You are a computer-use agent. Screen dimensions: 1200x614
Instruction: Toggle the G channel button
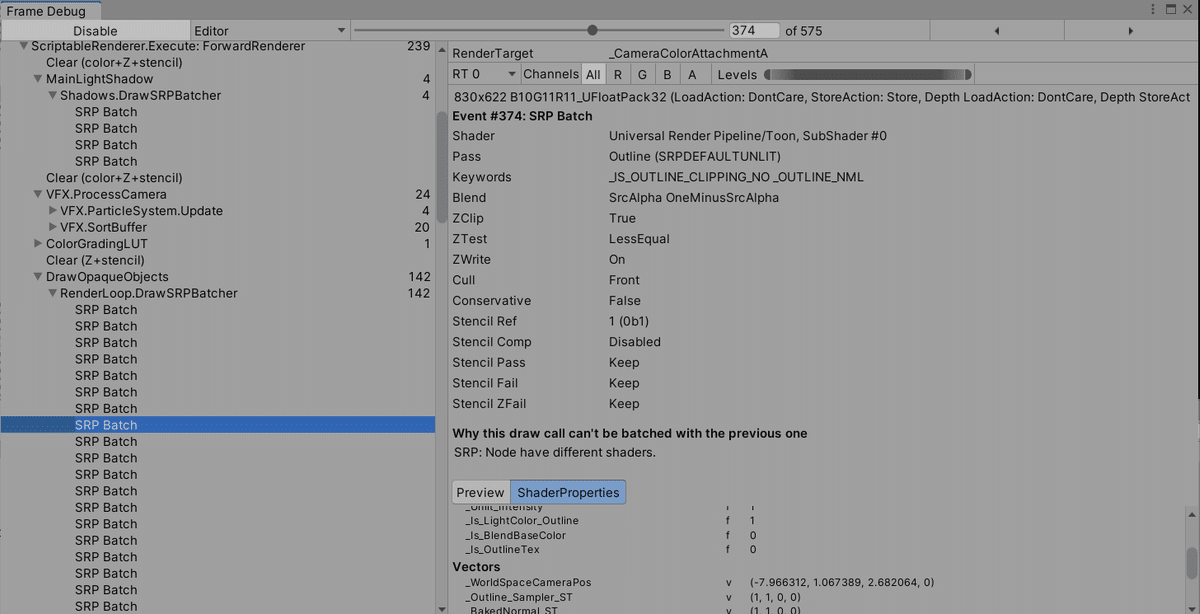(x=643, y=74)
